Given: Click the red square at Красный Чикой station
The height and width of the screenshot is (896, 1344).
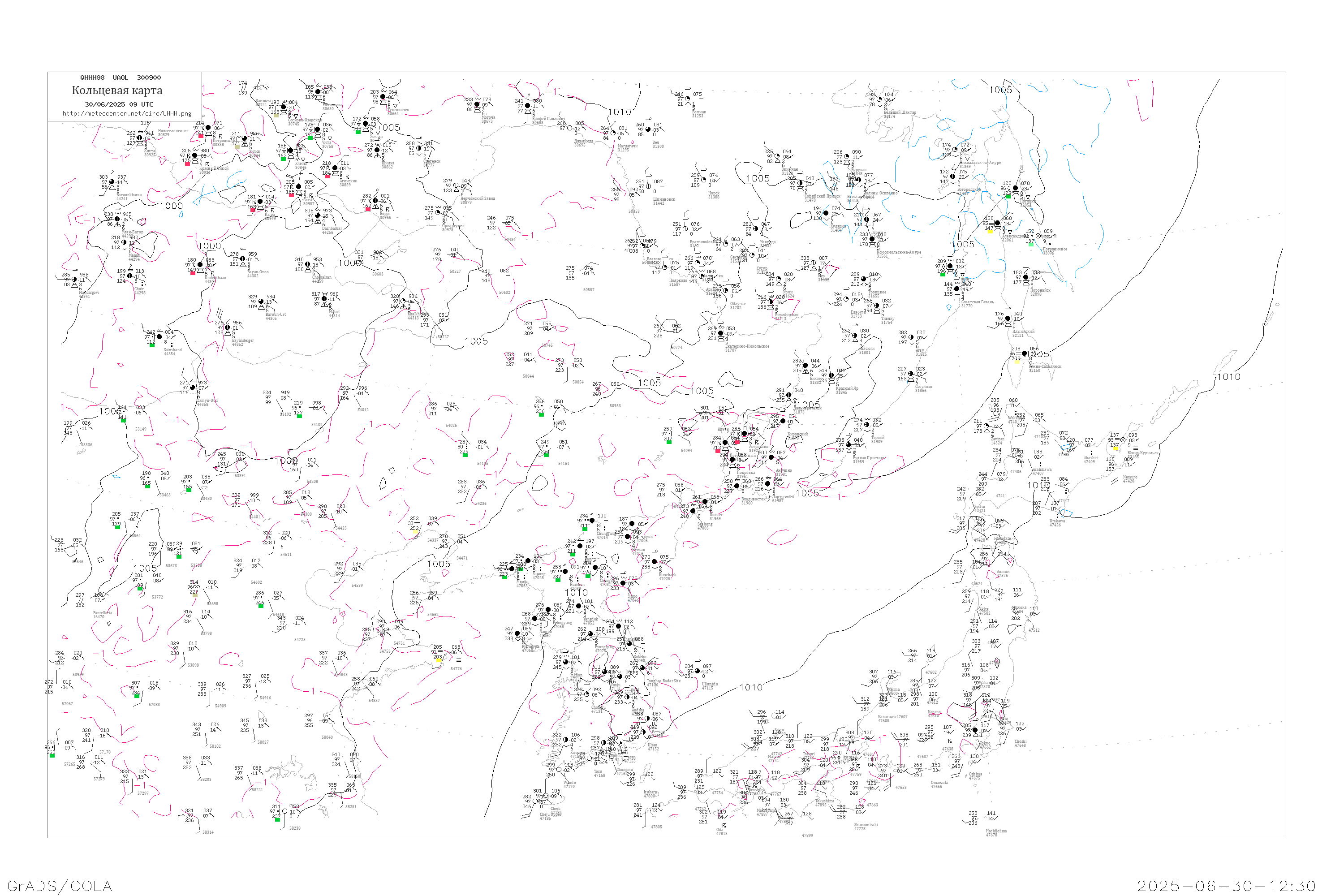Looking at the screenshot, I should tap(187, 164).
